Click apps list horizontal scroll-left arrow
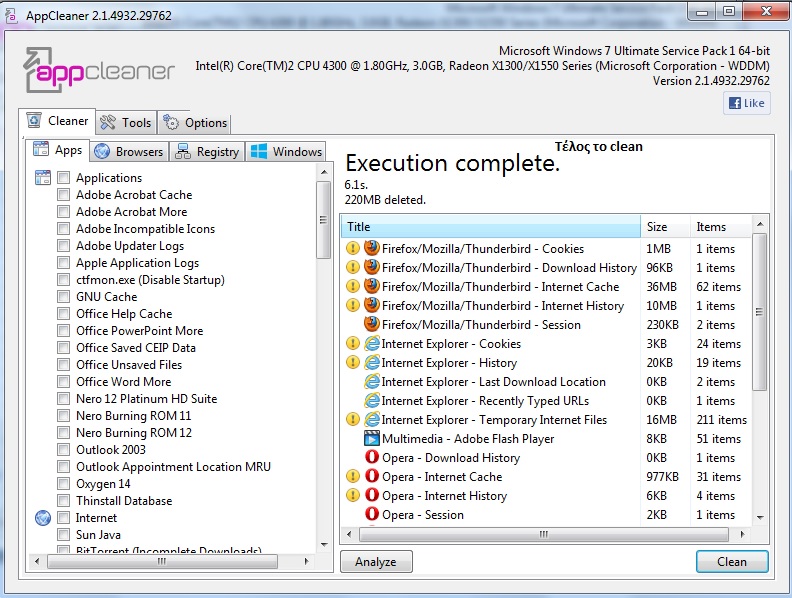The image size is (792, 598). tap(36, 561)
